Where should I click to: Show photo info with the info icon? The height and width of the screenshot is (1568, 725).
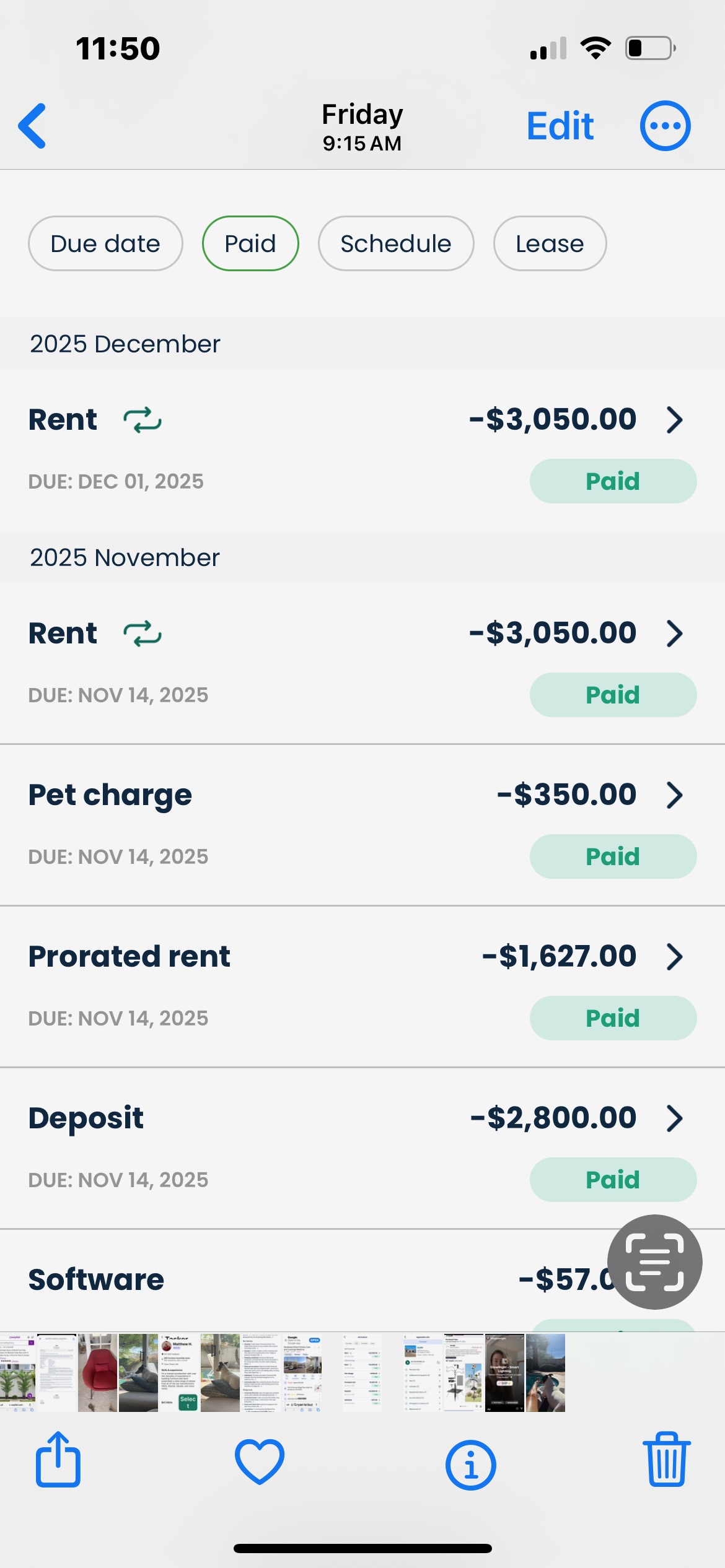(x=470, y=1465)
